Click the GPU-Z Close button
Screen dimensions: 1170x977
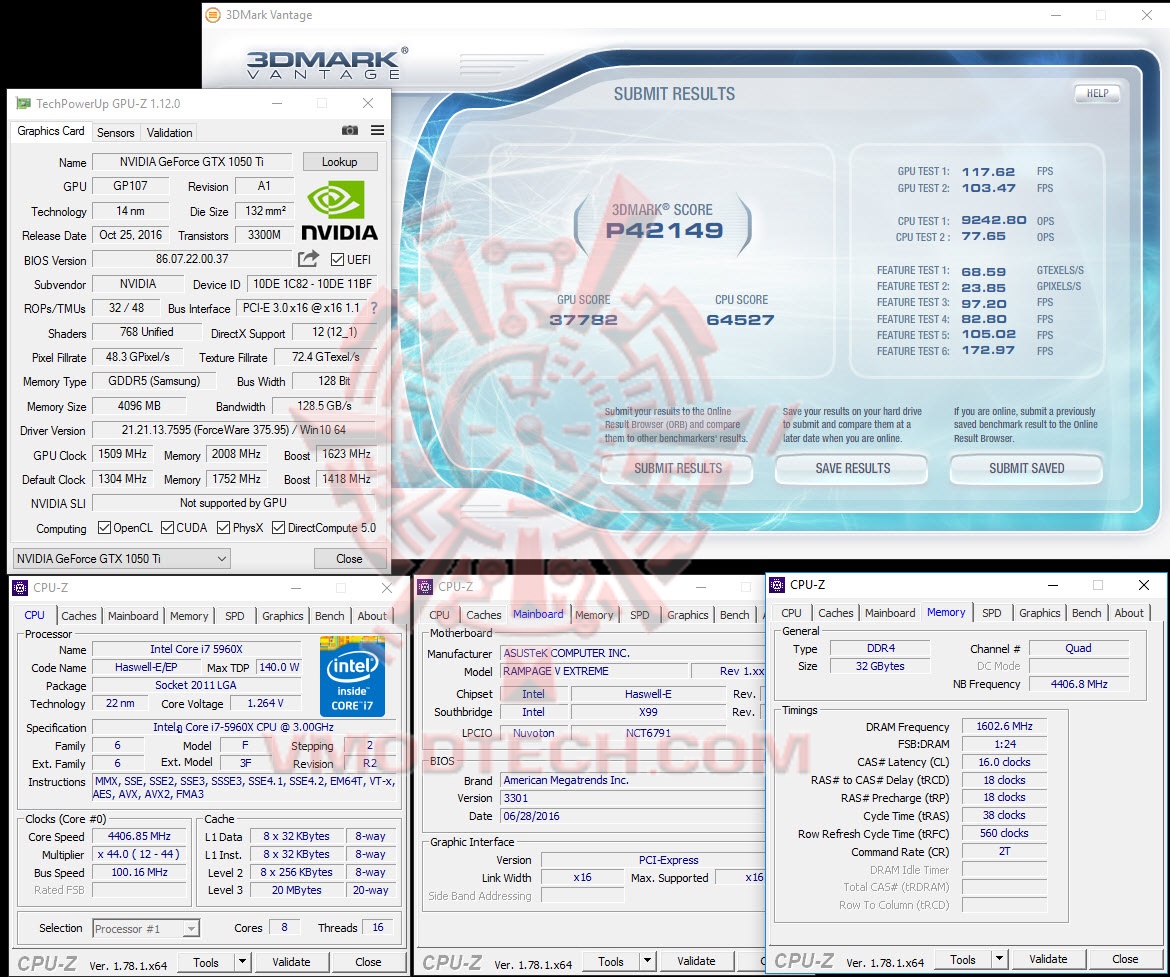[349, 558]
